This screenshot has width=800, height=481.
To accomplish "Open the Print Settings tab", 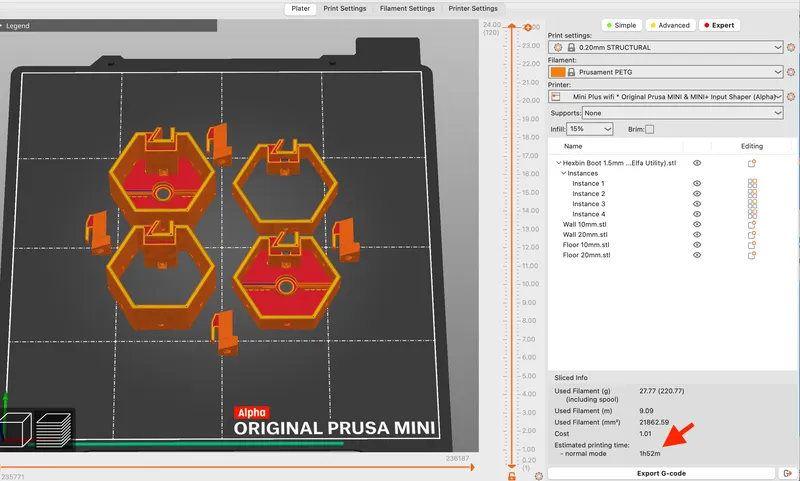I will pyautogui.click(x=345, y=9).
